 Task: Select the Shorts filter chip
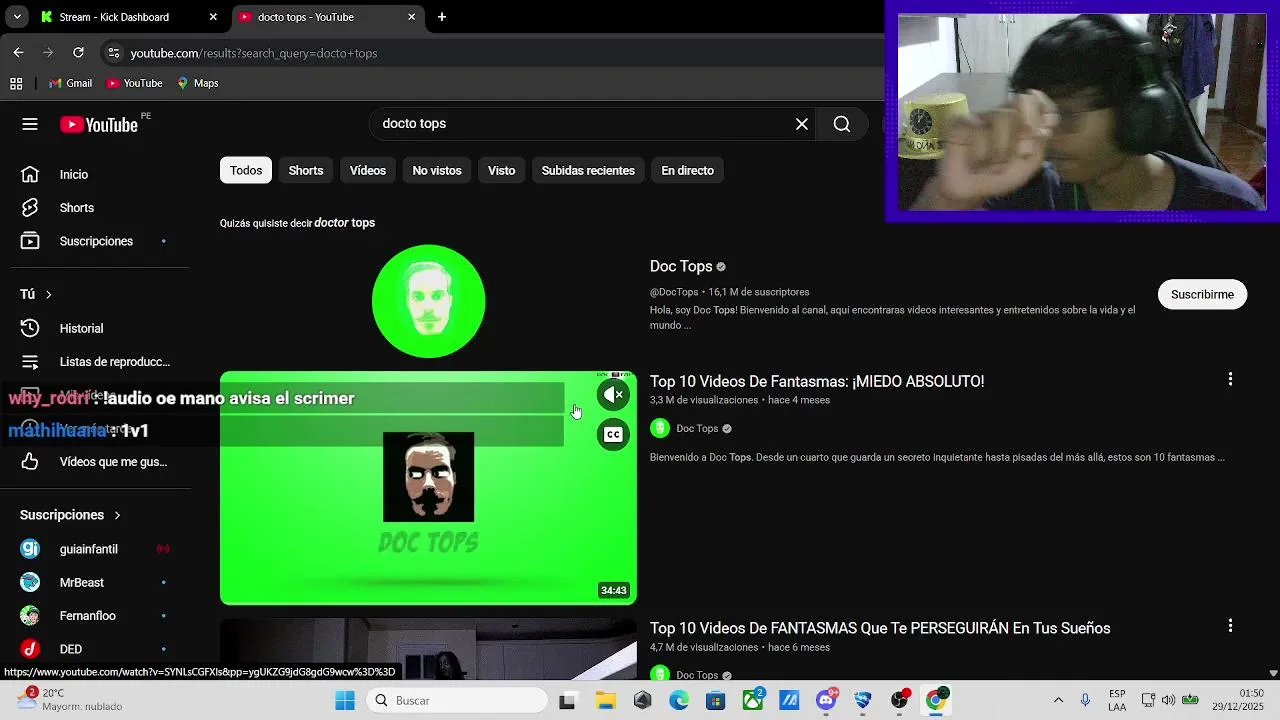(306, 171)
